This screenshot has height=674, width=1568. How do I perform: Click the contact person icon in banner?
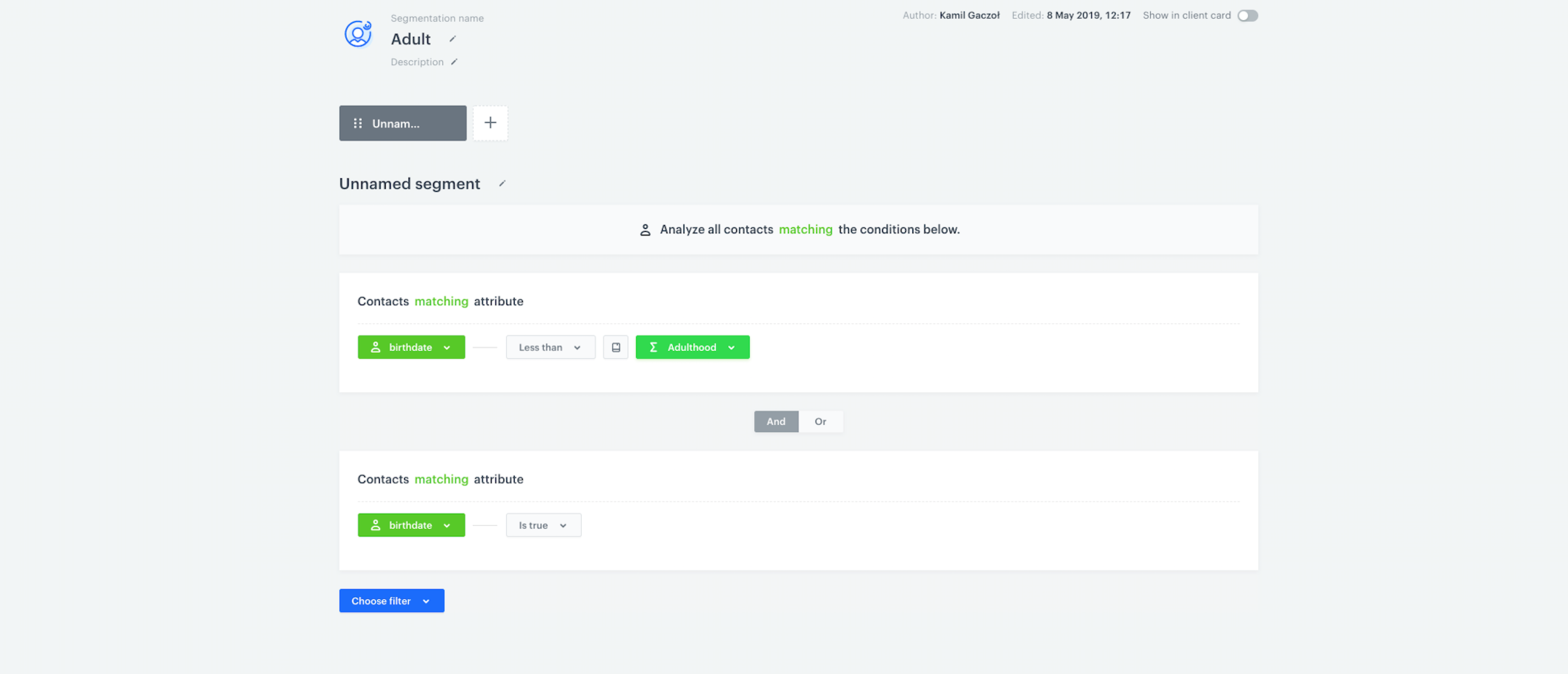(645, 230)
